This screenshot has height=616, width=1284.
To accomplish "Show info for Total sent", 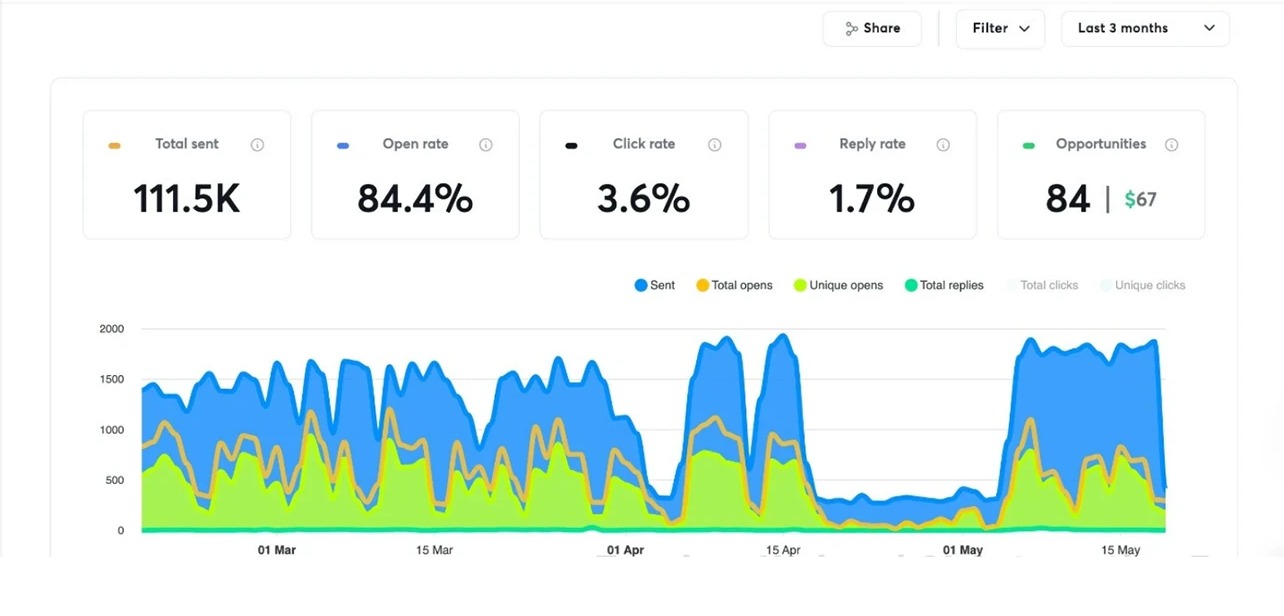I will coord(257,145).
